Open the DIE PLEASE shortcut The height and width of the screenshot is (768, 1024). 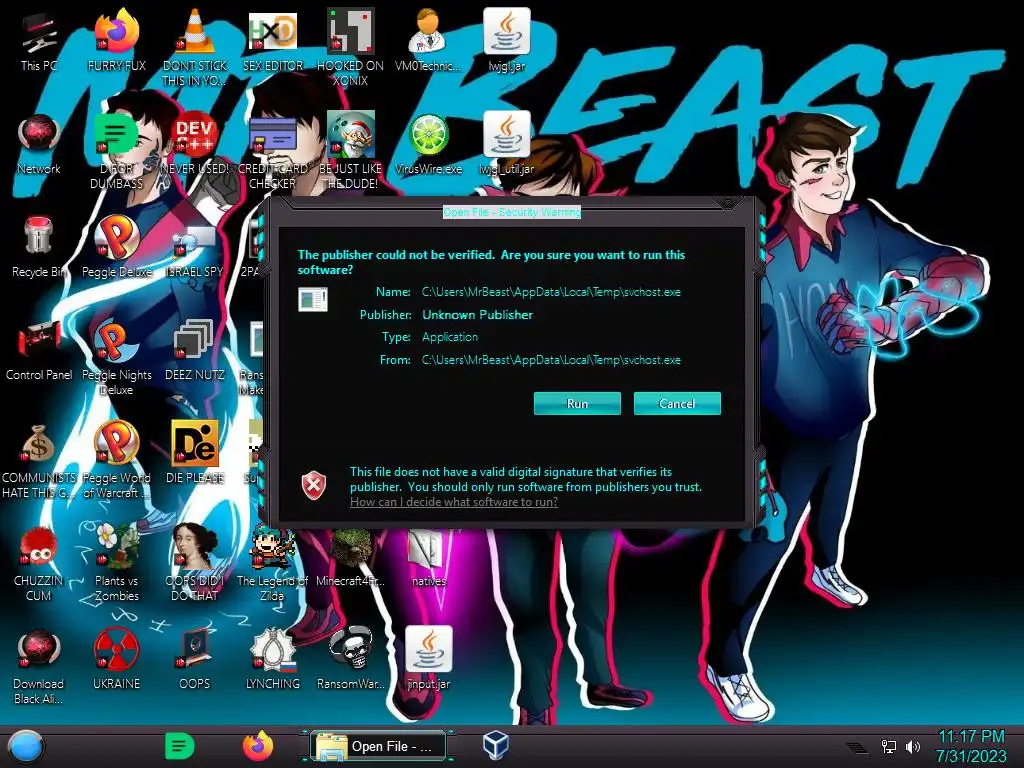pos(195,453)
